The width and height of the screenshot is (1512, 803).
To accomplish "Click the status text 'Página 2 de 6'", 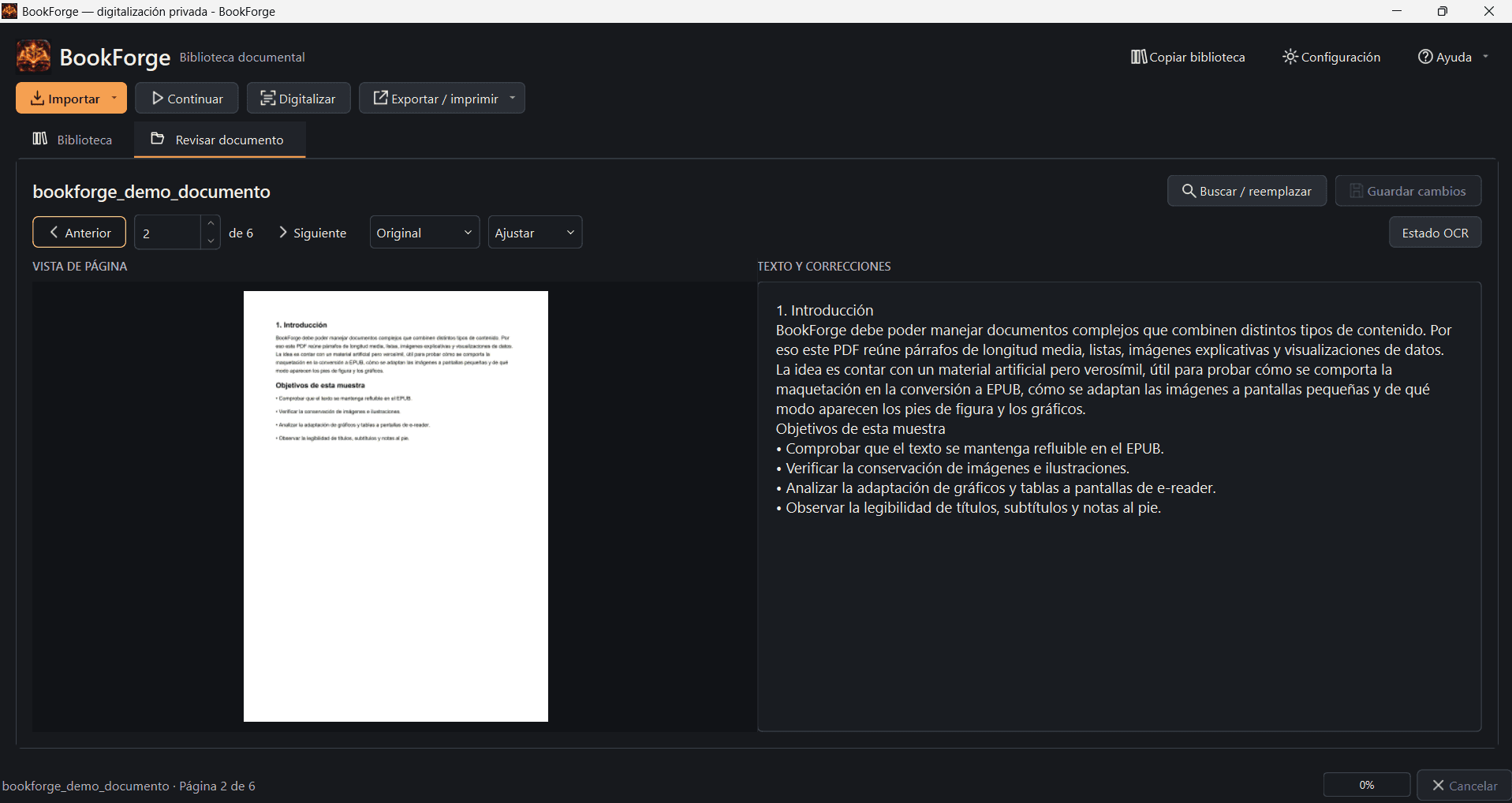I will (x=217, y=786).
